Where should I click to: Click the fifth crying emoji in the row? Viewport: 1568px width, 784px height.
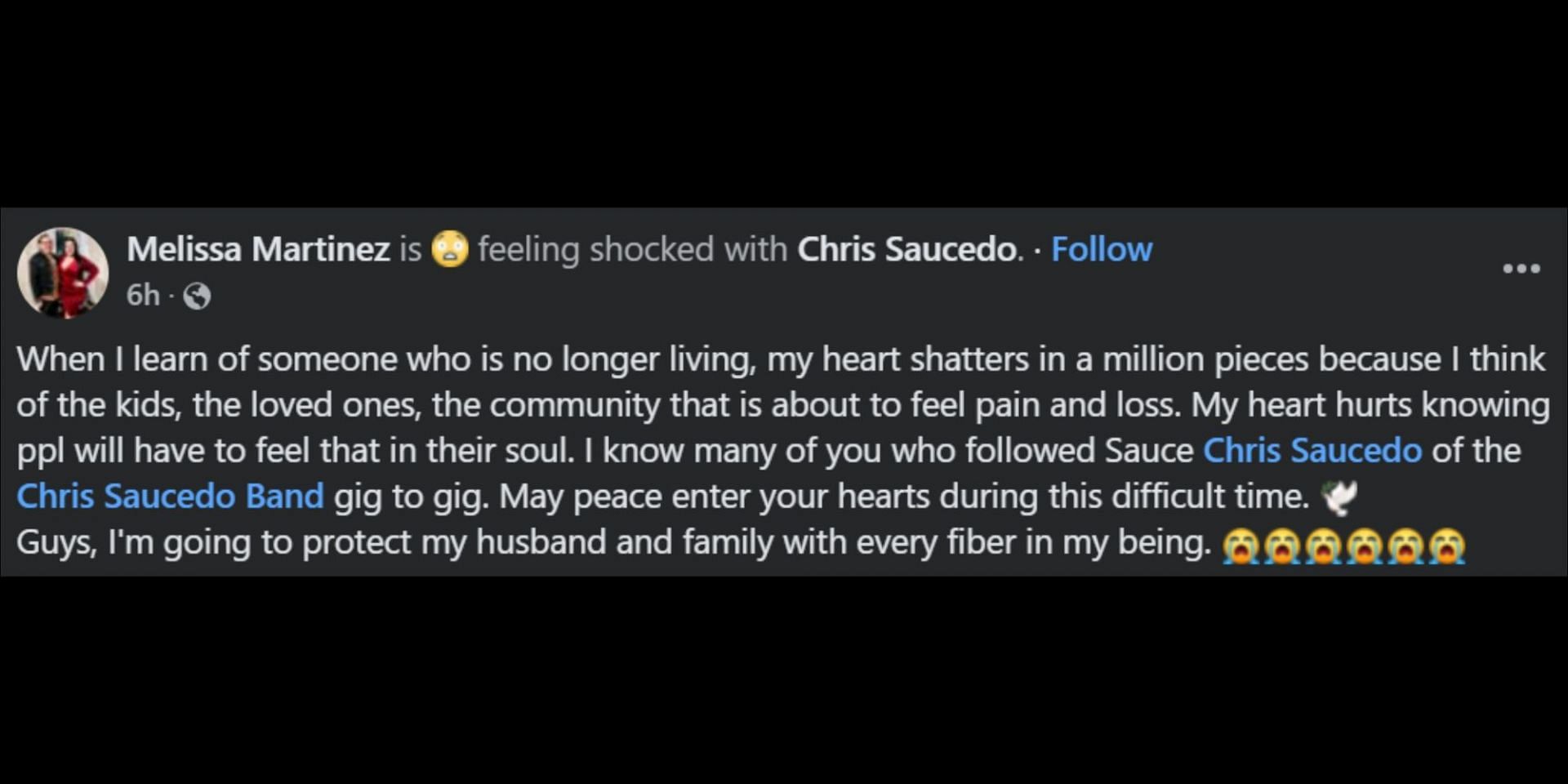(x=1405, y=546)
